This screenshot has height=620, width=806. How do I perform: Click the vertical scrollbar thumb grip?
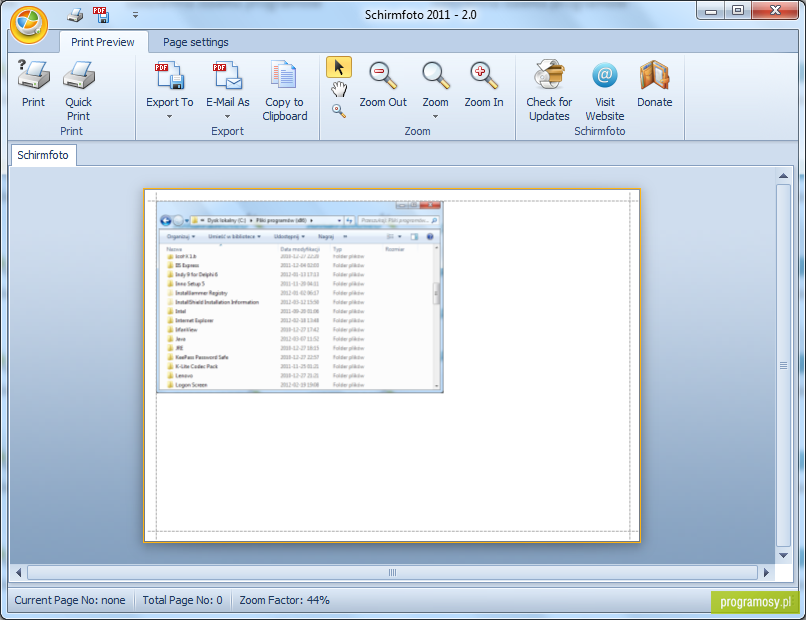[x=783, y=366]
